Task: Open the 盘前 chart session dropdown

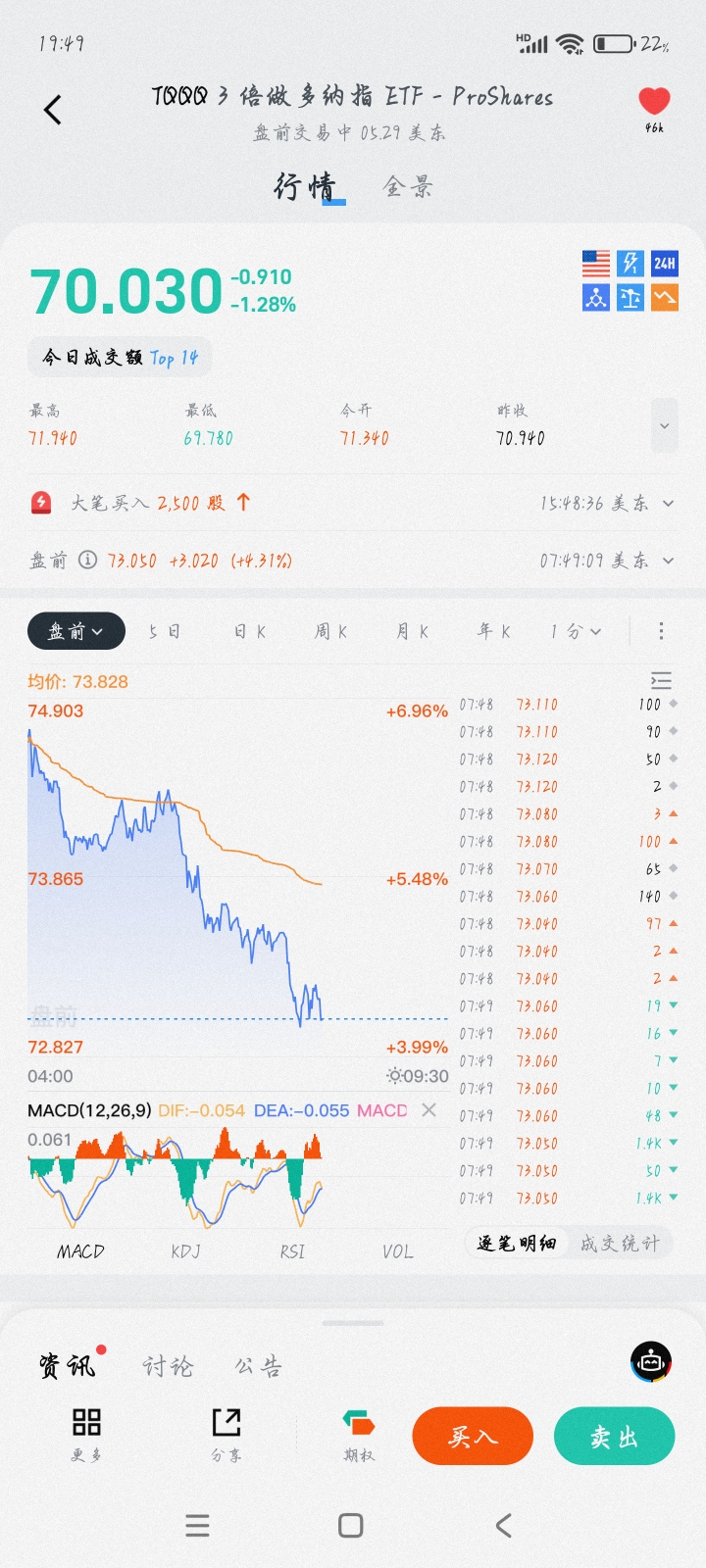Action: pyautogui.click(x=76, y=631)
